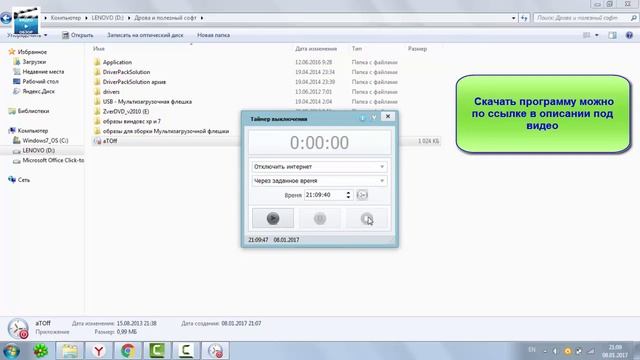The image size is (640, 360).
Task: Change the view with the view icon
Action: tap(587, 35)
